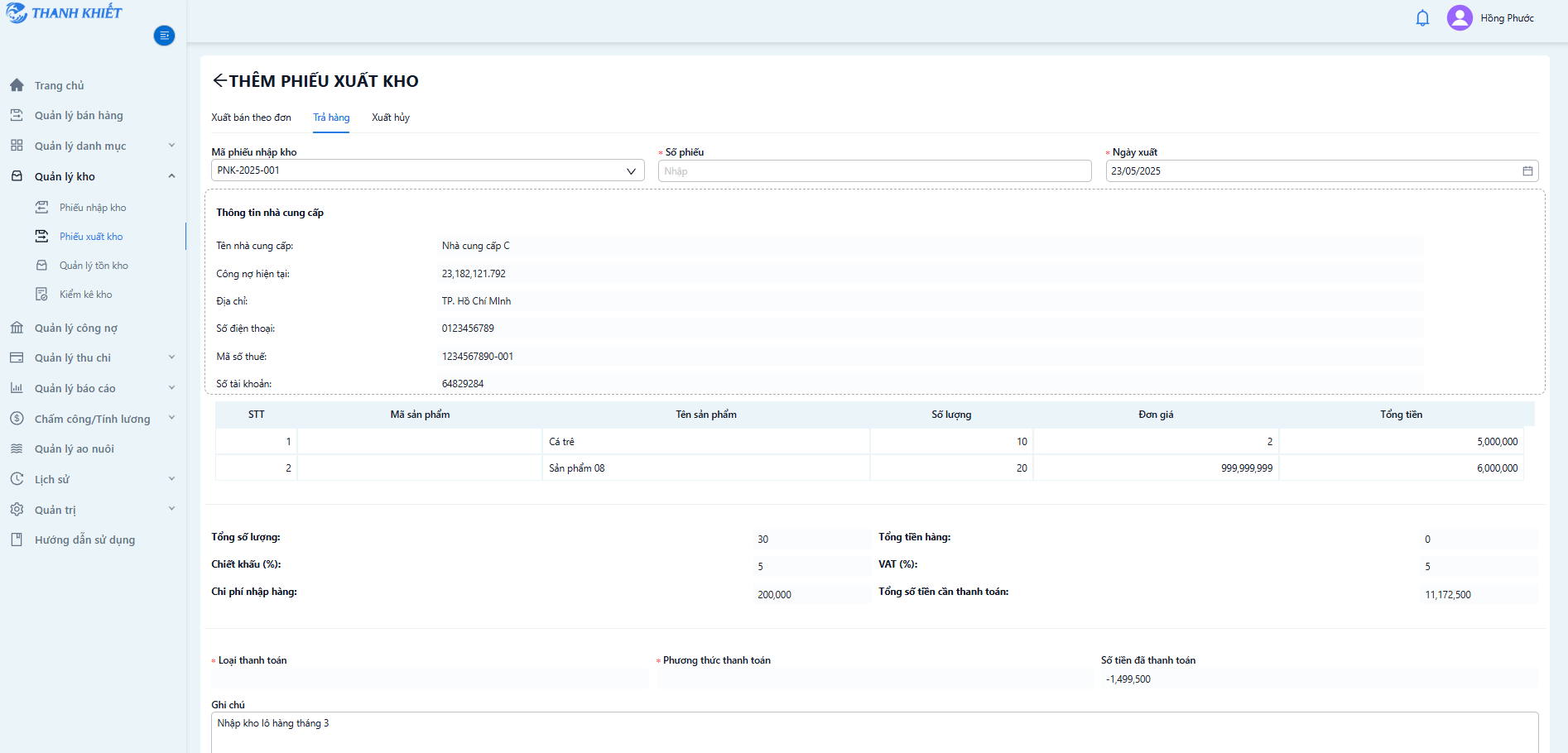The height and width of the screenshot is (753, 1568).
Task: Click the Ghi chú text area
Action: 874,732
